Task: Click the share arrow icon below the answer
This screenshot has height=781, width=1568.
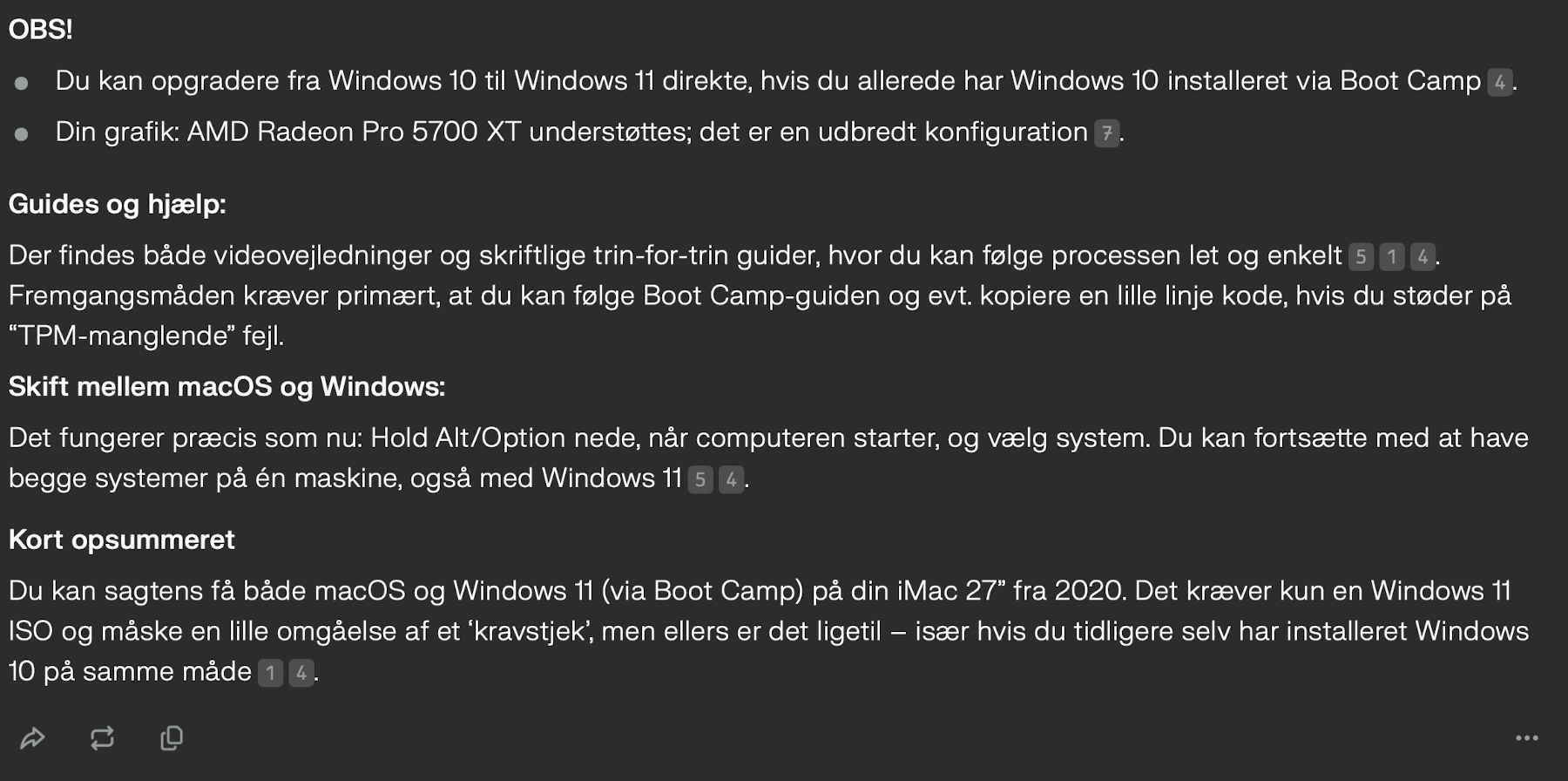Action: (32, 738)
